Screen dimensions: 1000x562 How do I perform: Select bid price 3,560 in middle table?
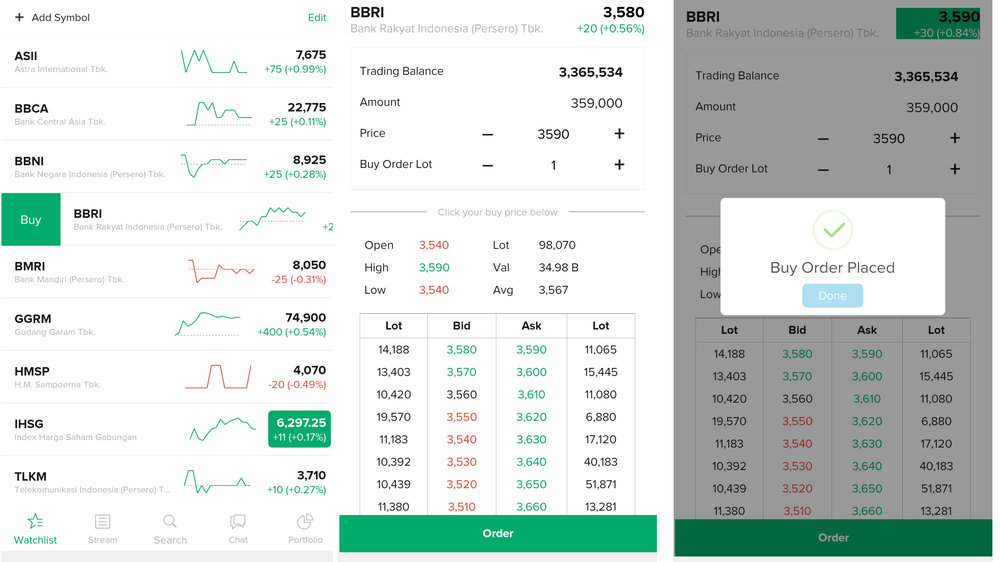tap(462, 394)
